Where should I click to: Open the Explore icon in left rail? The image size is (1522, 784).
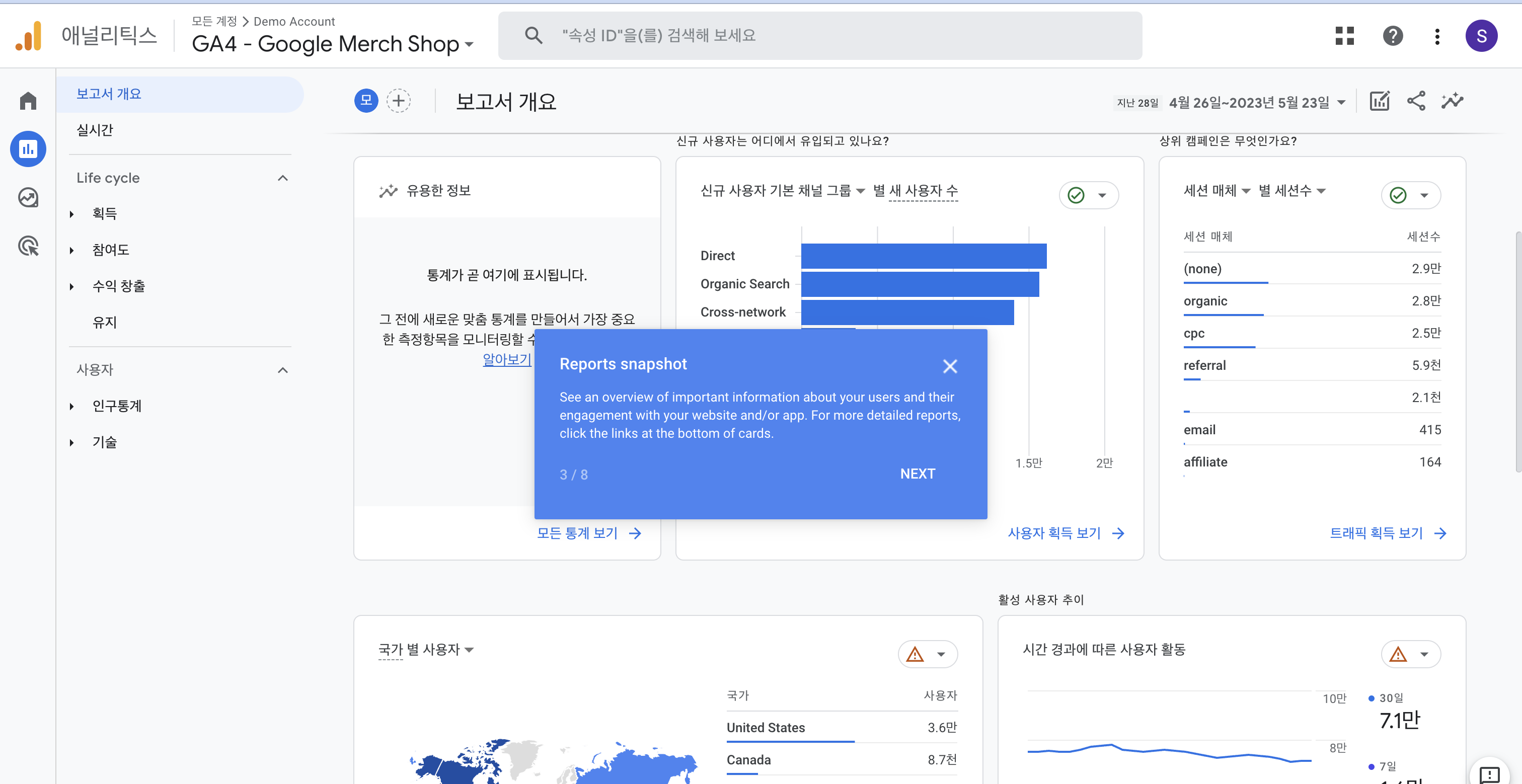pyautogui.click(x=28, y=197)
